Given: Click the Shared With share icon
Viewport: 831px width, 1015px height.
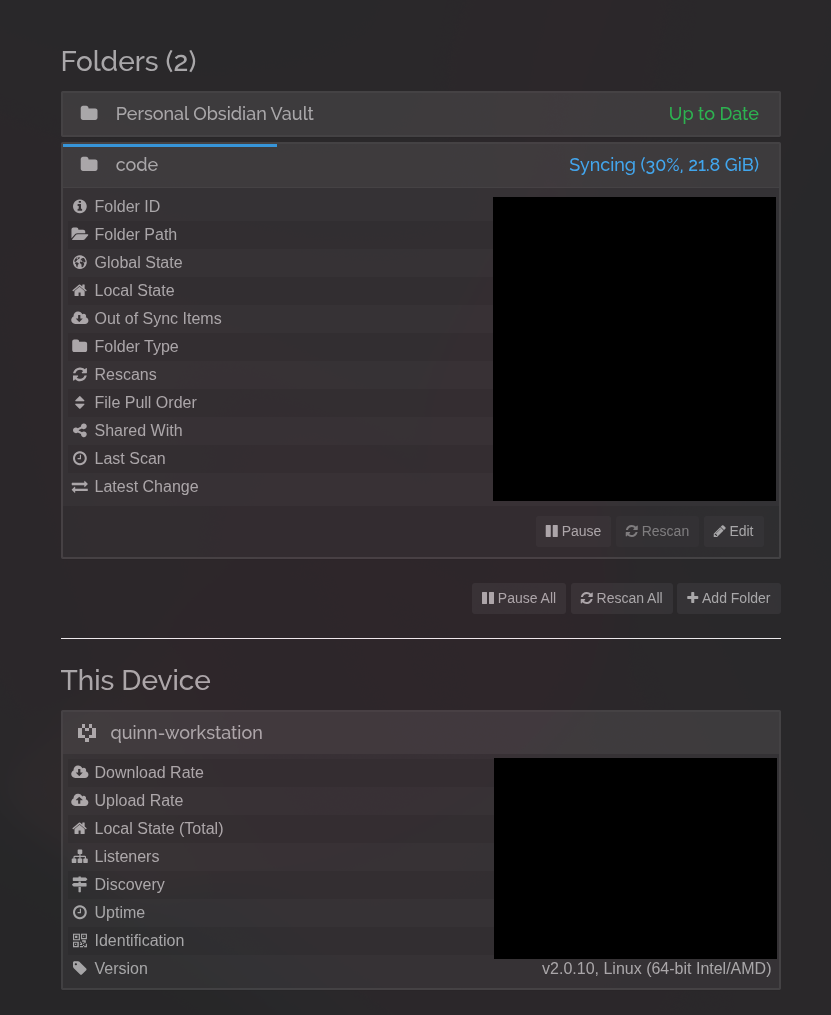Looking at the screenshot, I should pos(80,430).
